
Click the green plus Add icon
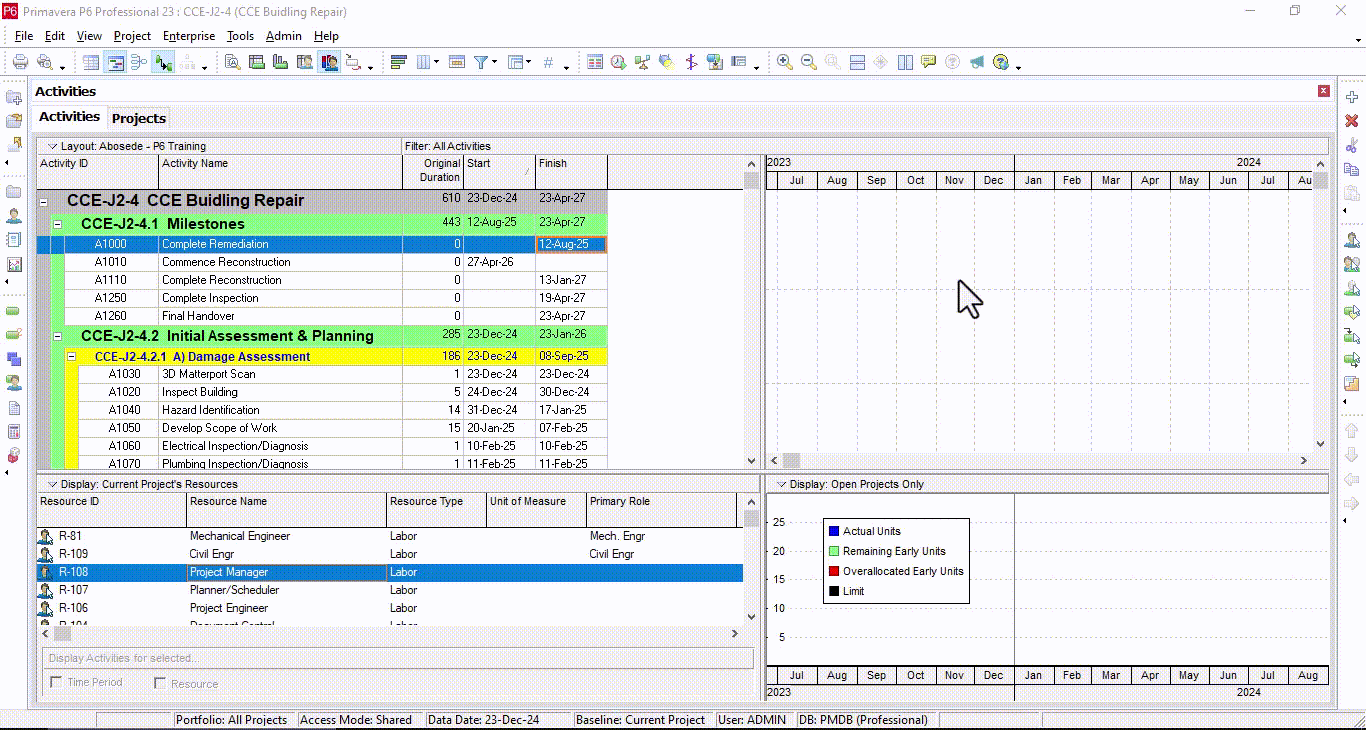(x=1352, y=97)
